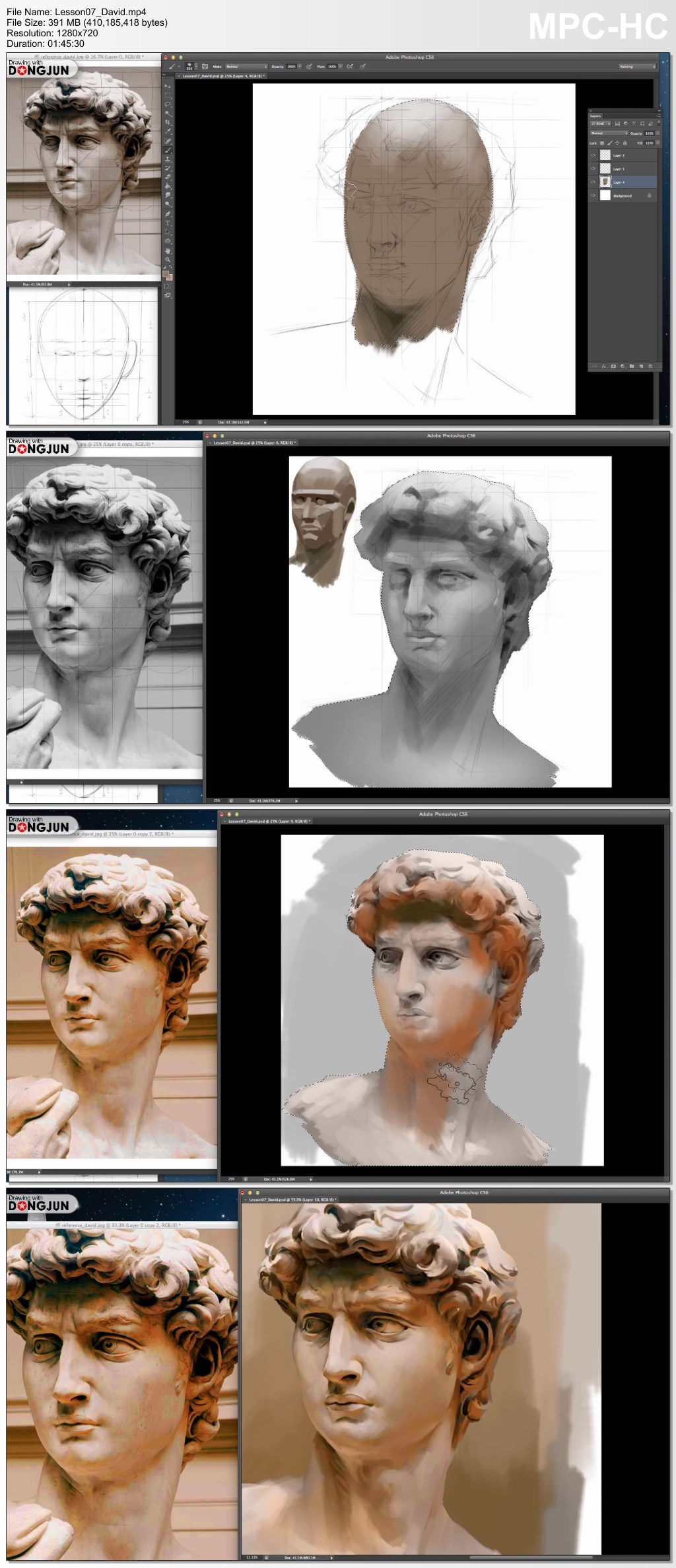Image resolution: width=676 pixels, height=1568 pixels.
Task: Select the Move tool in the toolbox
Action: [x=168, y=87]
